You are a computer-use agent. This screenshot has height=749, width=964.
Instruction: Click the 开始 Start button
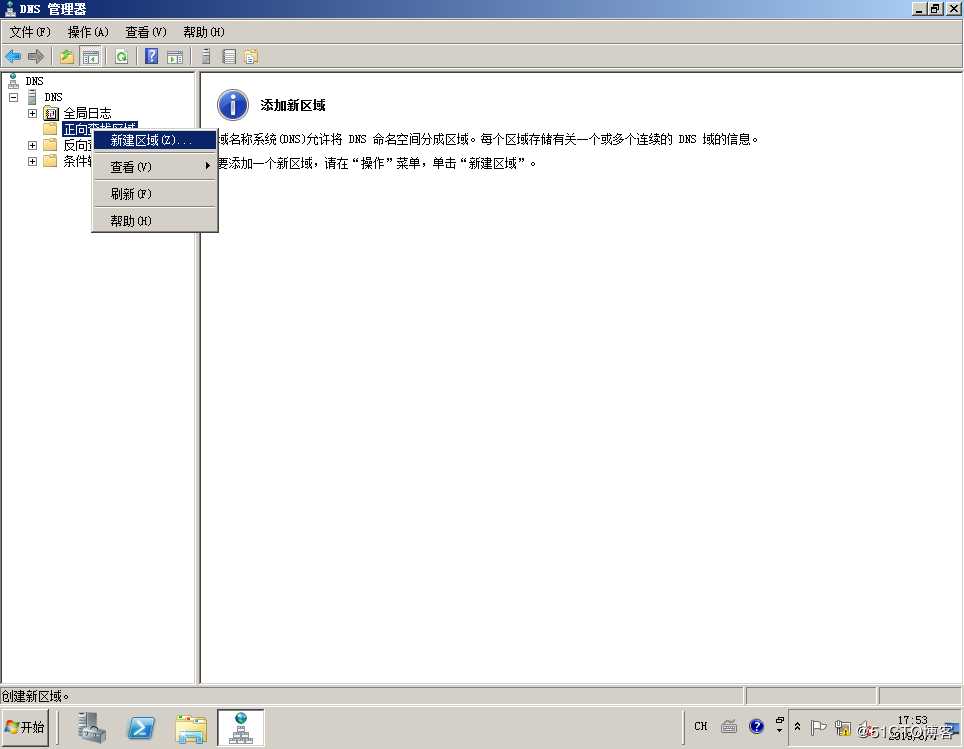25,727
